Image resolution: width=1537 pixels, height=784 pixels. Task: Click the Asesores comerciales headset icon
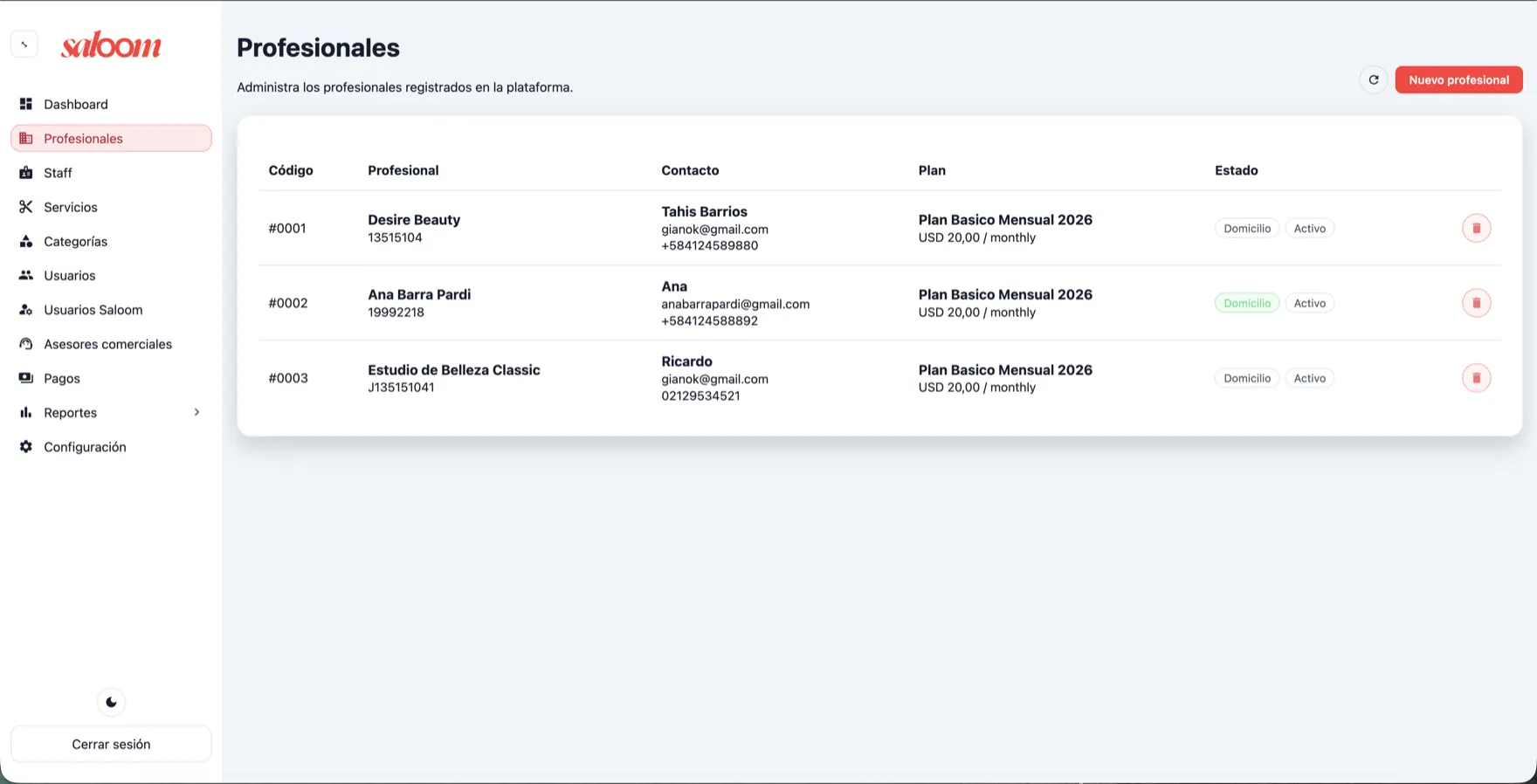click(x=26, y=344)
